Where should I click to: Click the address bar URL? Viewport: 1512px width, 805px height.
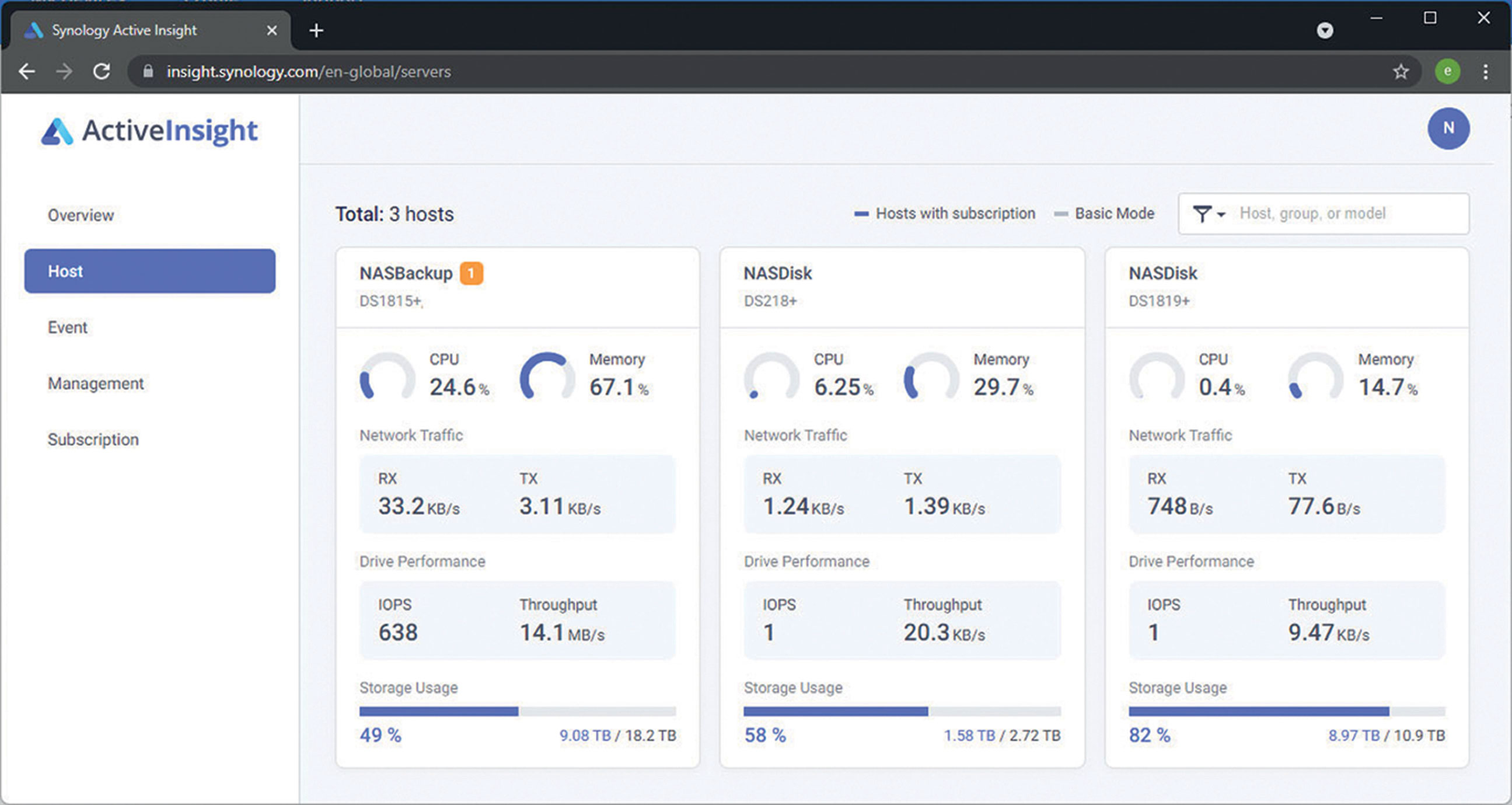pyautogui.click(x=309, y=72)
